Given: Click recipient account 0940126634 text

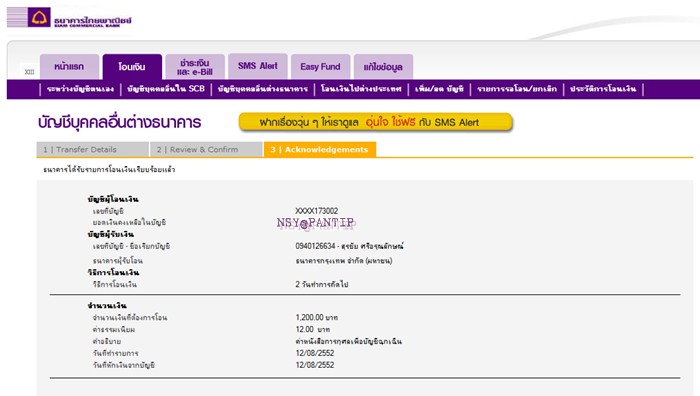Looking at the screenshot, I should [350, 246].
